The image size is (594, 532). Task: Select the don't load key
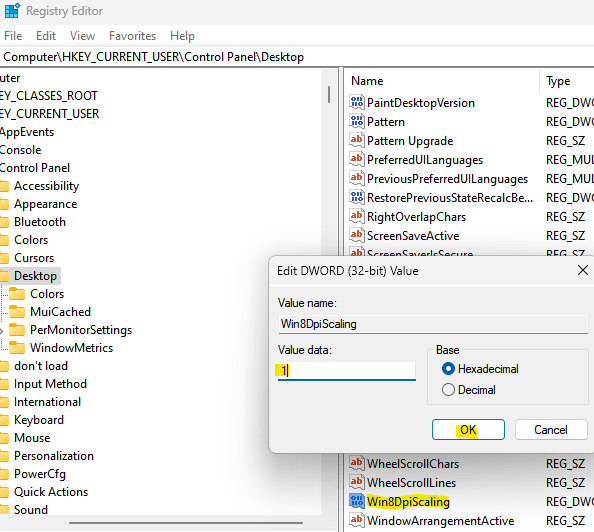[41, 366]
